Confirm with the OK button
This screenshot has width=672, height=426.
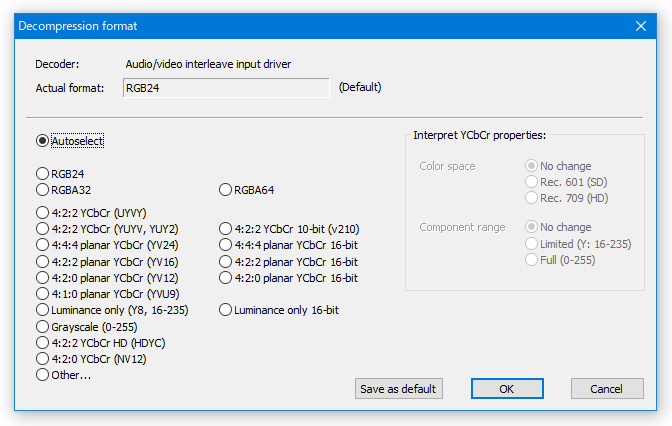pos(507,389)
